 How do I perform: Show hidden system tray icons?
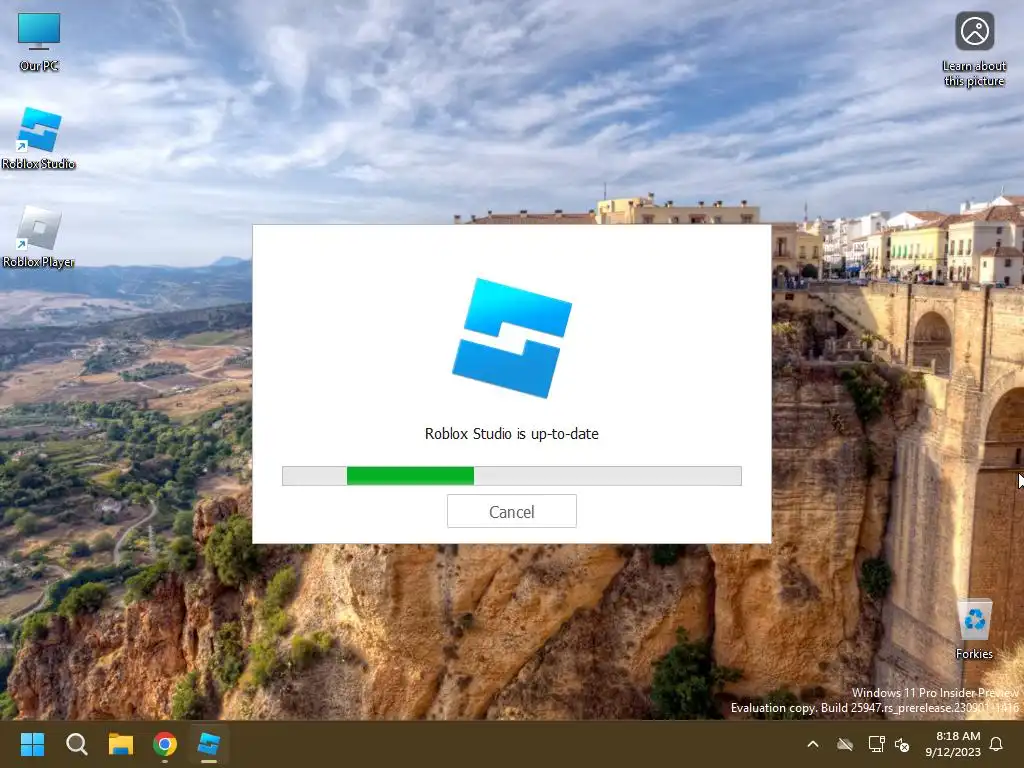tap(813, 744)
